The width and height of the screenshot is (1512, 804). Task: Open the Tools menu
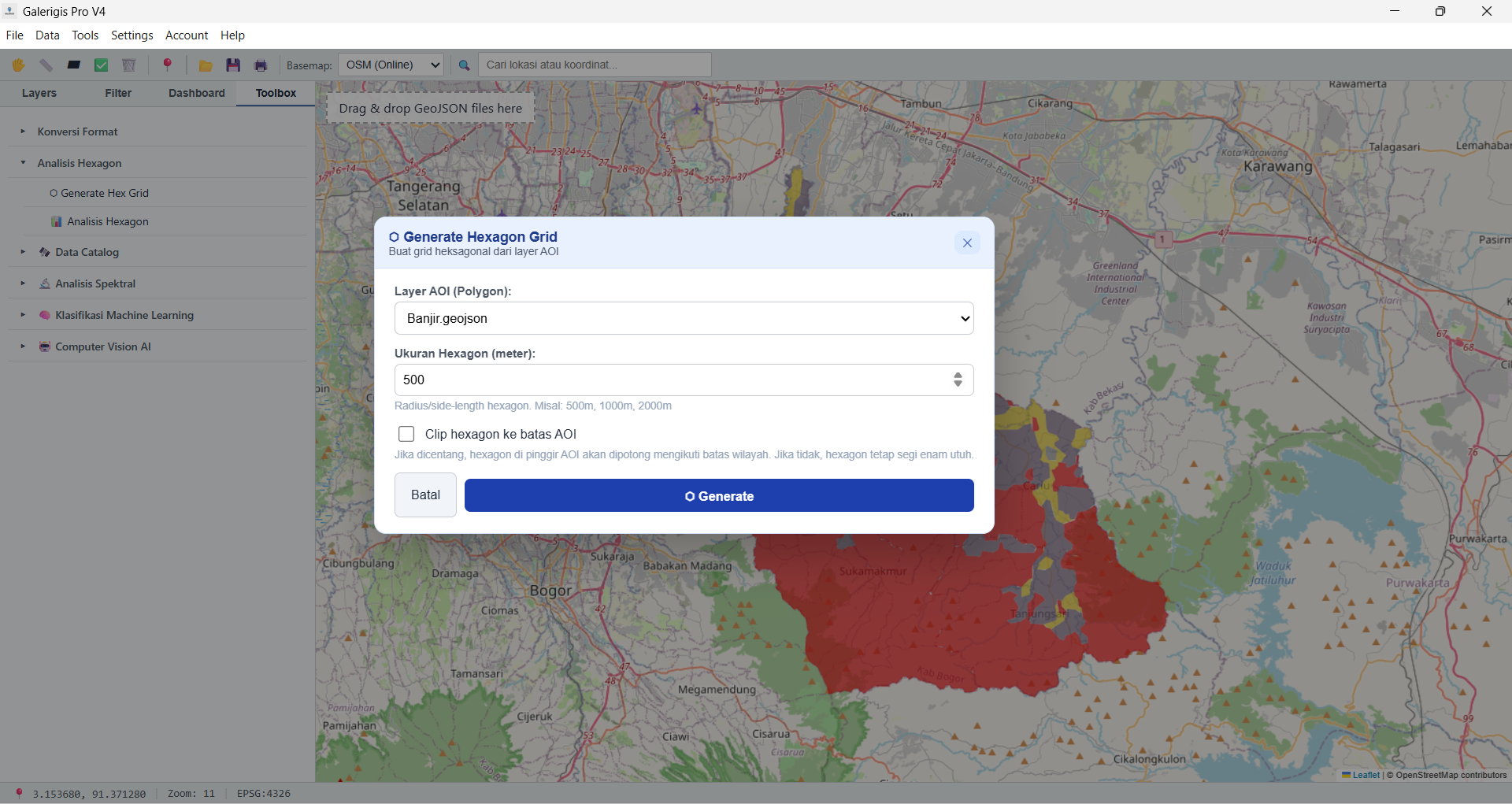85,35
